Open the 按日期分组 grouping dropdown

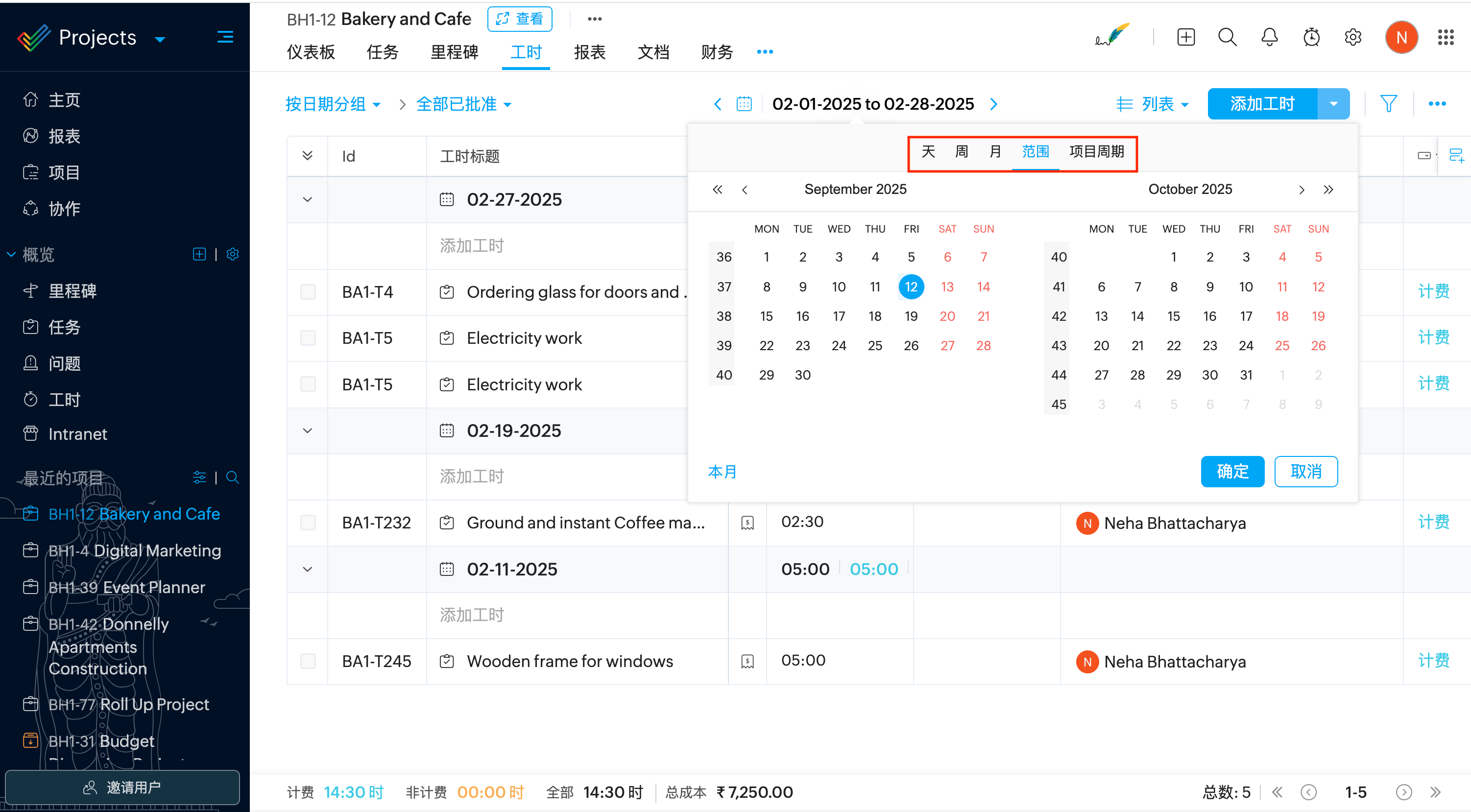tap(333, 104)
